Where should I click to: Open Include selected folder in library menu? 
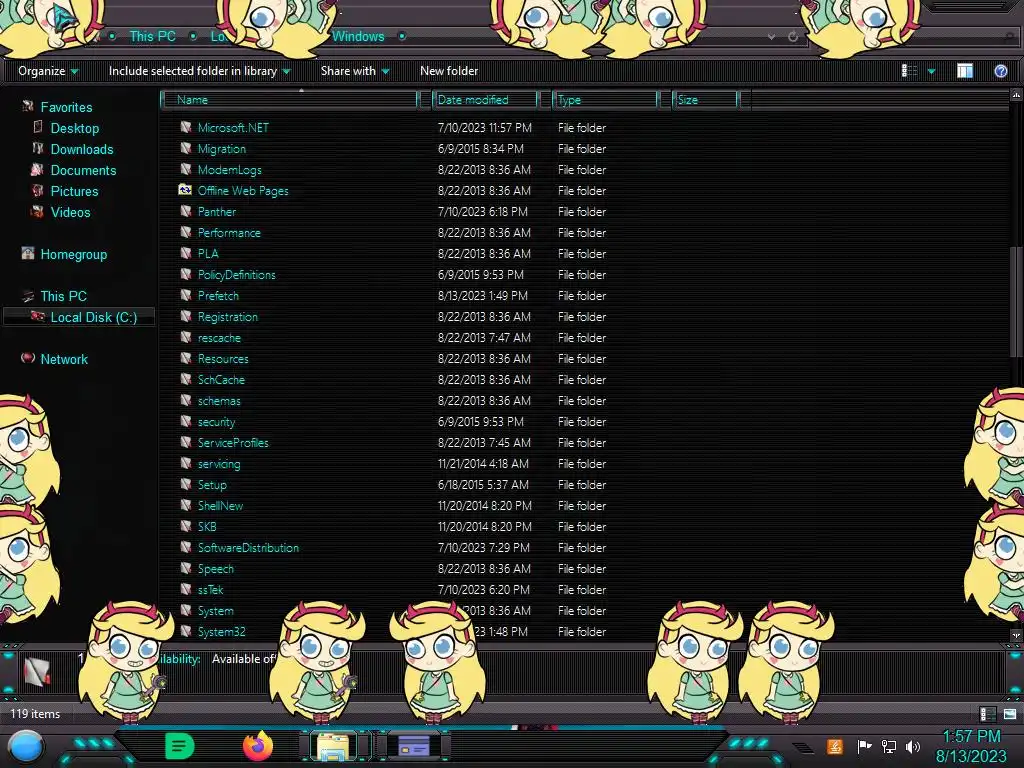pos(199,71)
